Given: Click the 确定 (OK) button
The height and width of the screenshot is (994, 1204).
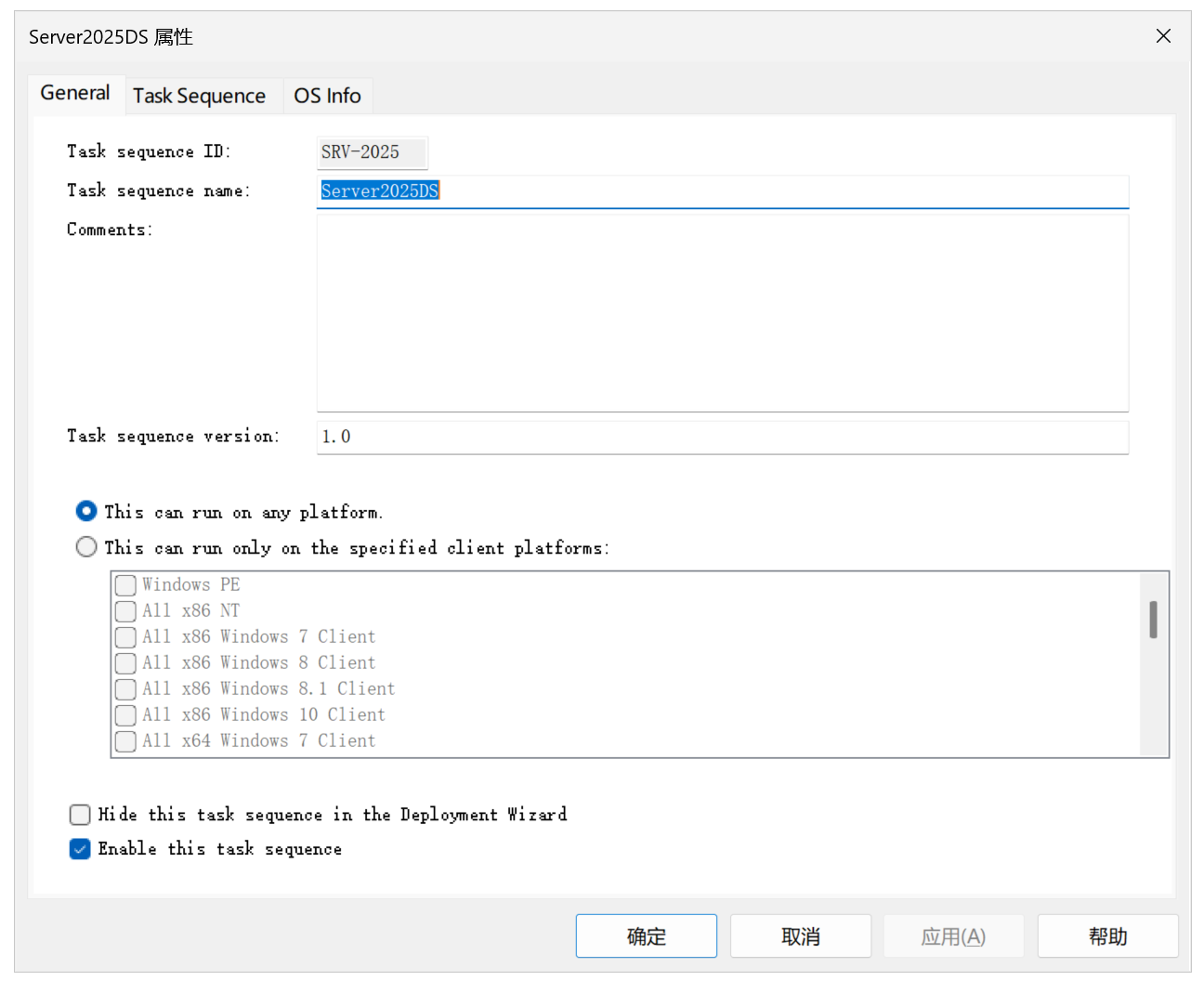Looking at the screenshot, I should (647, 936).
